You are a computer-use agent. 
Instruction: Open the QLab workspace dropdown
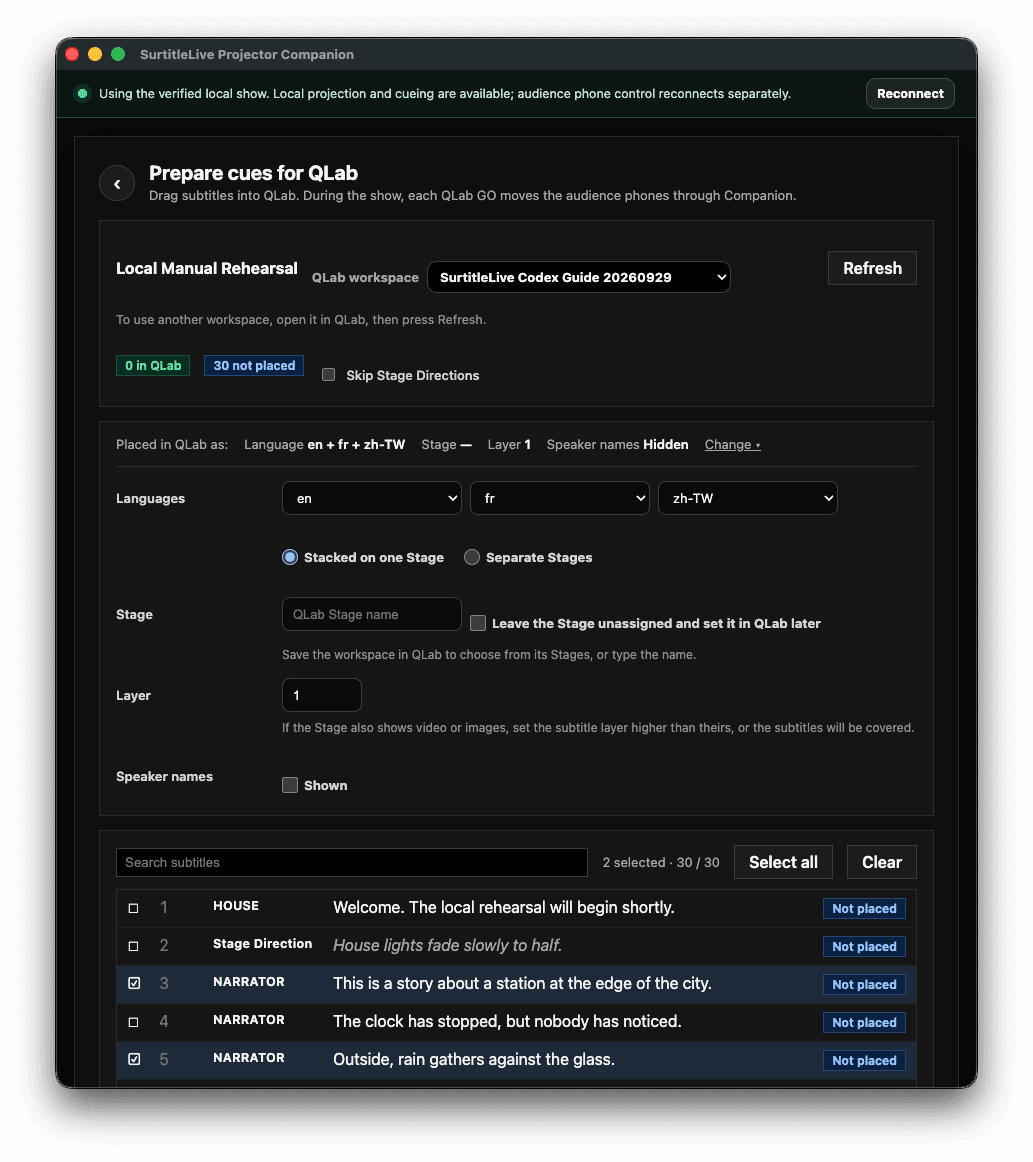point(579,277)
